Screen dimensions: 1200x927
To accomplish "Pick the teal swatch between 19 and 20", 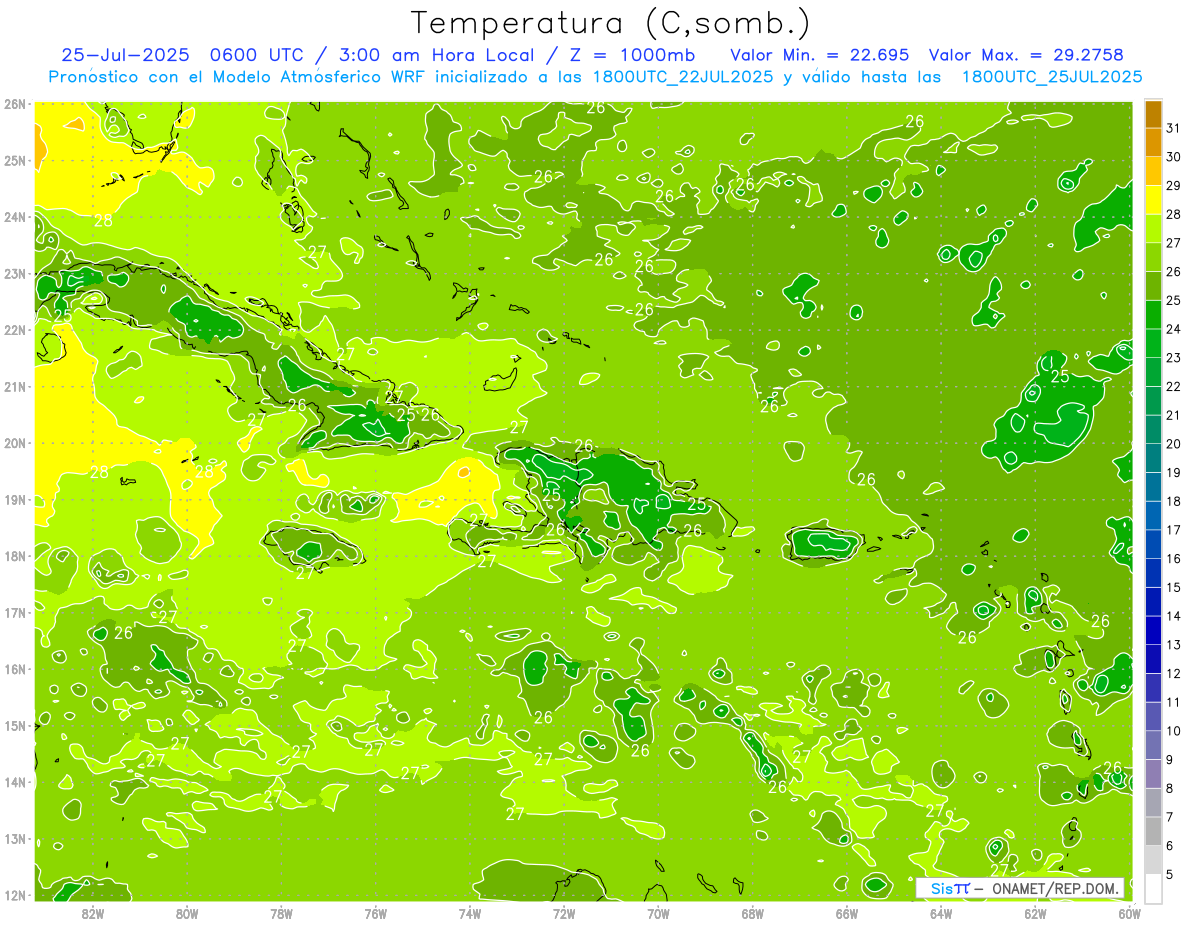I will 1153,458.
